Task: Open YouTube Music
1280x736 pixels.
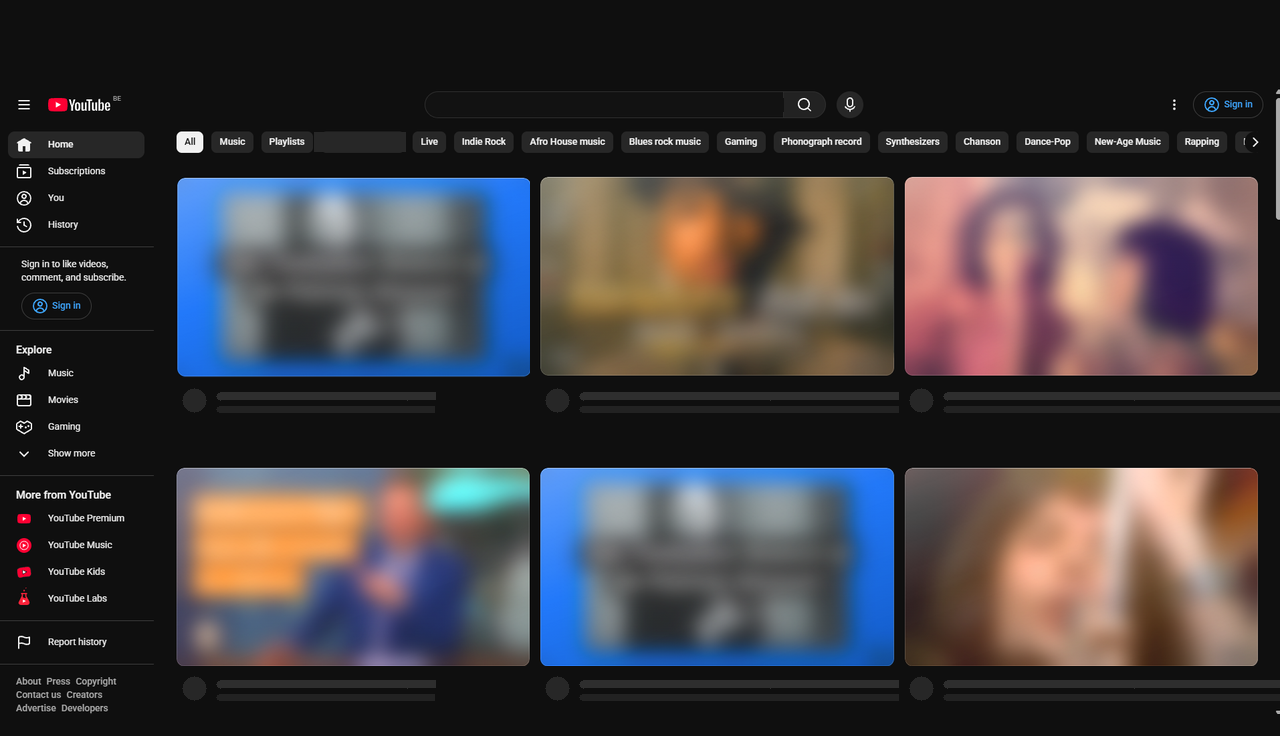Action: 76,545
